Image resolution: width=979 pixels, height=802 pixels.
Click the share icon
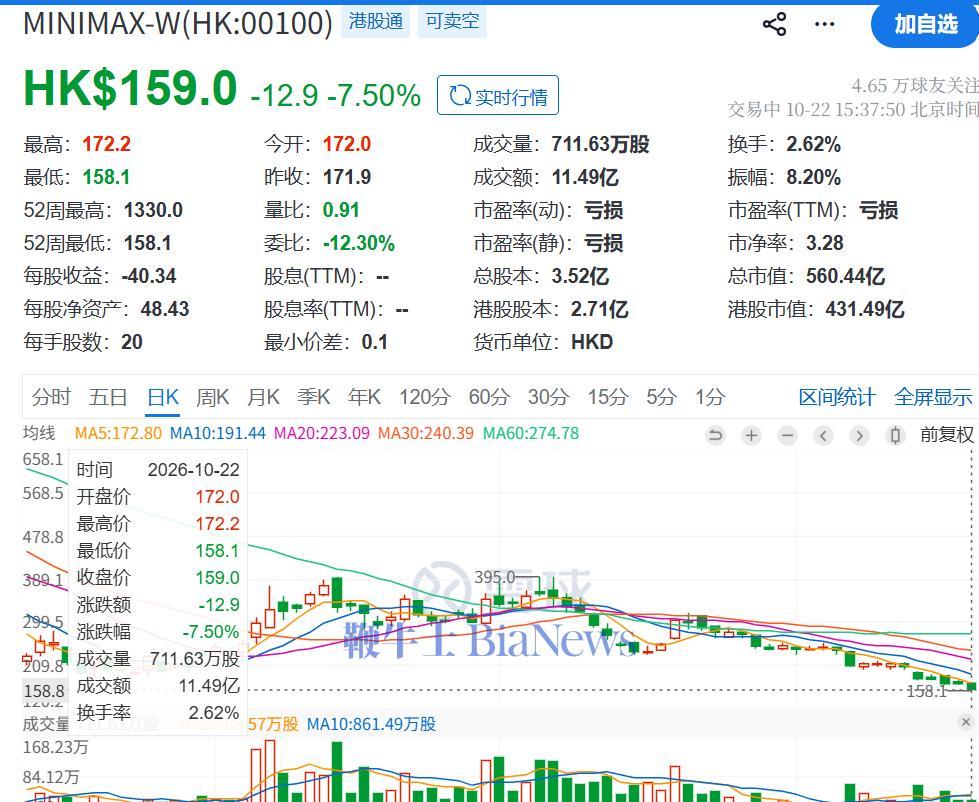[x=774, y=24]
